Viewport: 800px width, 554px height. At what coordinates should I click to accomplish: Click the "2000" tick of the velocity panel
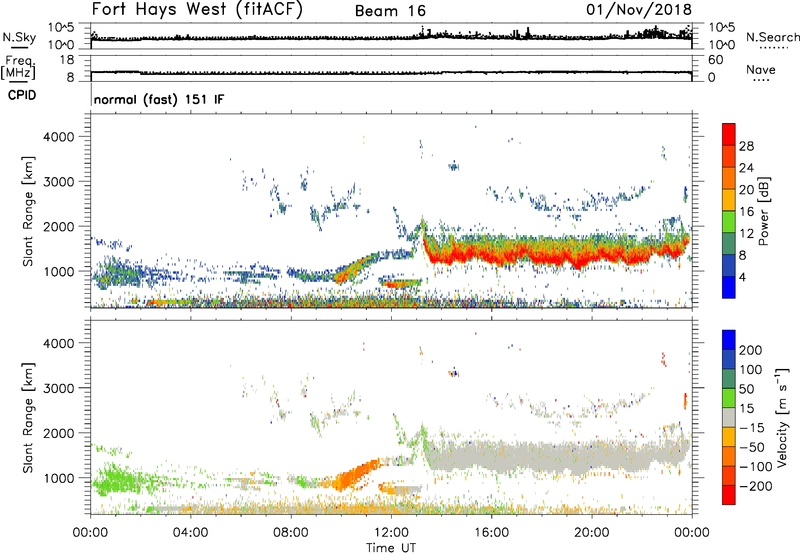[59, 433]
